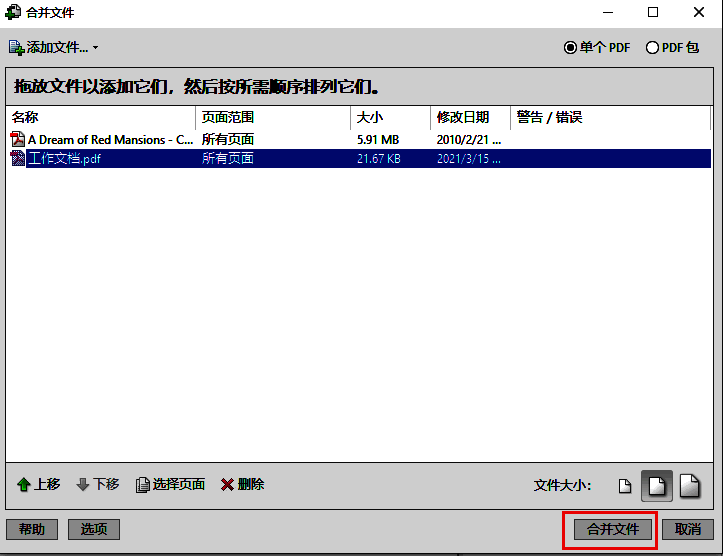Click the Choose Pages icon
Screen dimensions: 723x556
[x=143, y=485]
